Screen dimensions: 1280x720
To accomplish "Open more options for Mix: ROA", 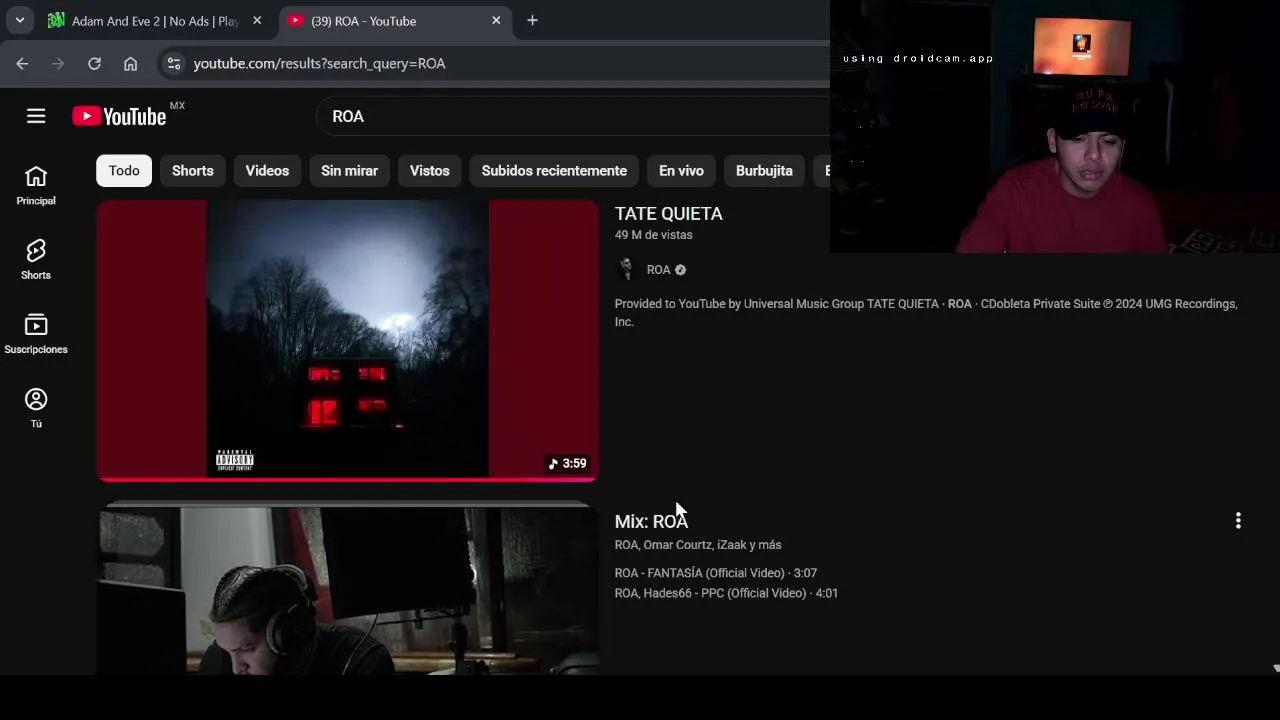I will (x=1238, y=520).
